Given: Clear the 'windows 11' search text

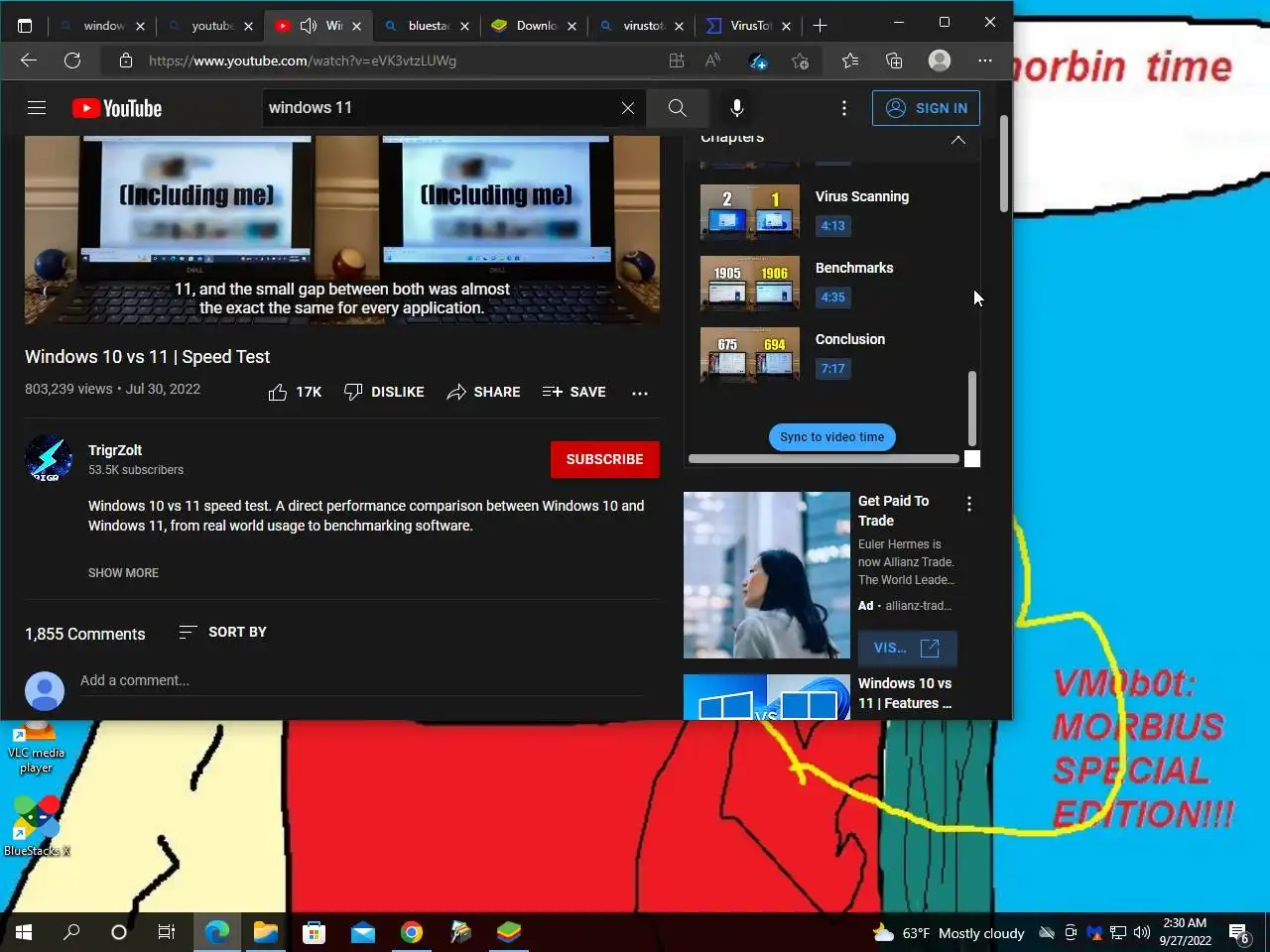Looking at the screenshot, I should tap(628, 108).
